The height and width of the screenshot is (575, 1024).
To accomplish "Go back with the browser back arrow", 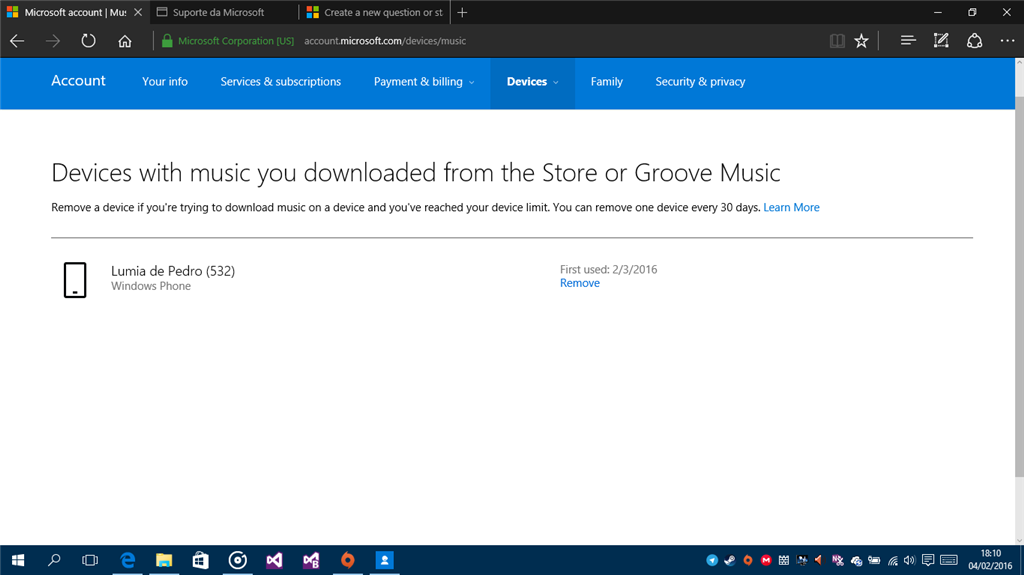I will pos(17,41).
